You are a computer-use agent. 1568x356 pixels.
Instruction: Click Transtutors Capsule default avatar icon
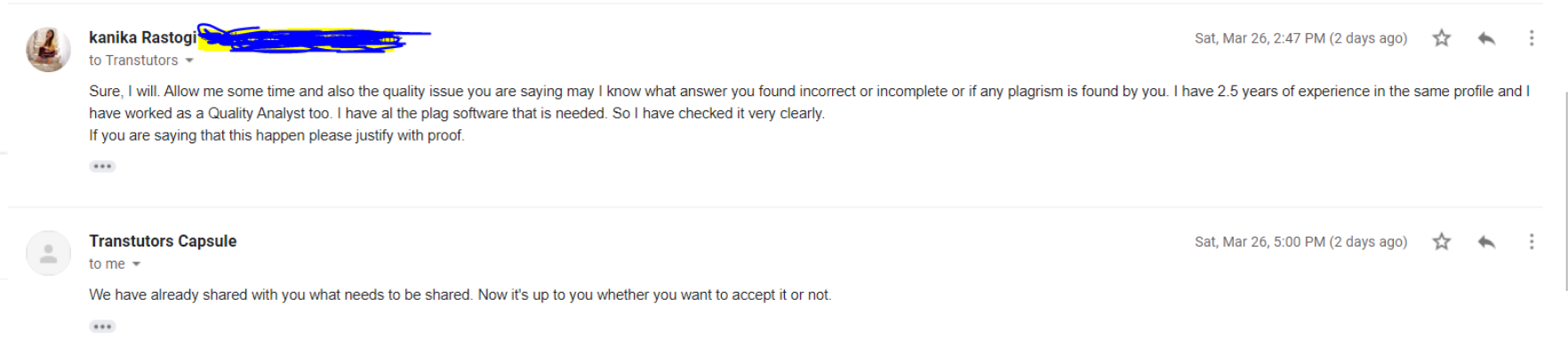click(48, 253)
